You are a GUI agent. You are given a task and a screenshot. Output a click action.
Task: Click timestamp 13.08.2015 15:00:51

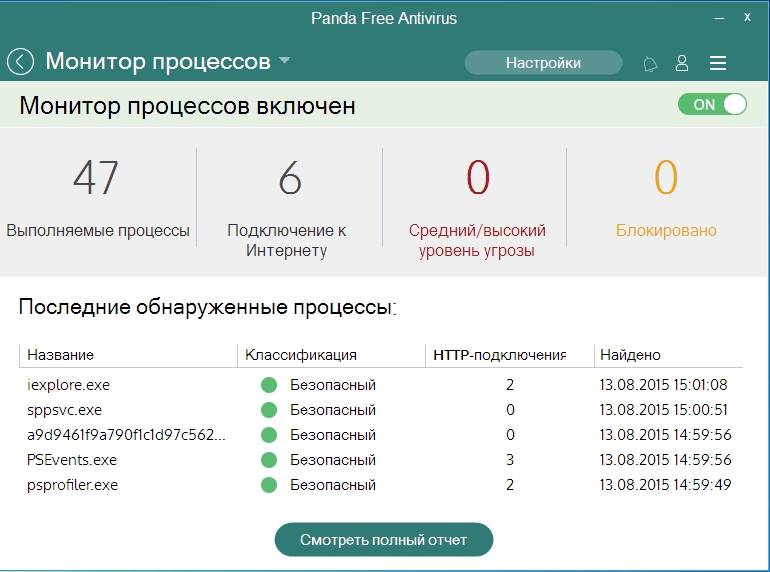pyautogui.click(x=663, y=410)
